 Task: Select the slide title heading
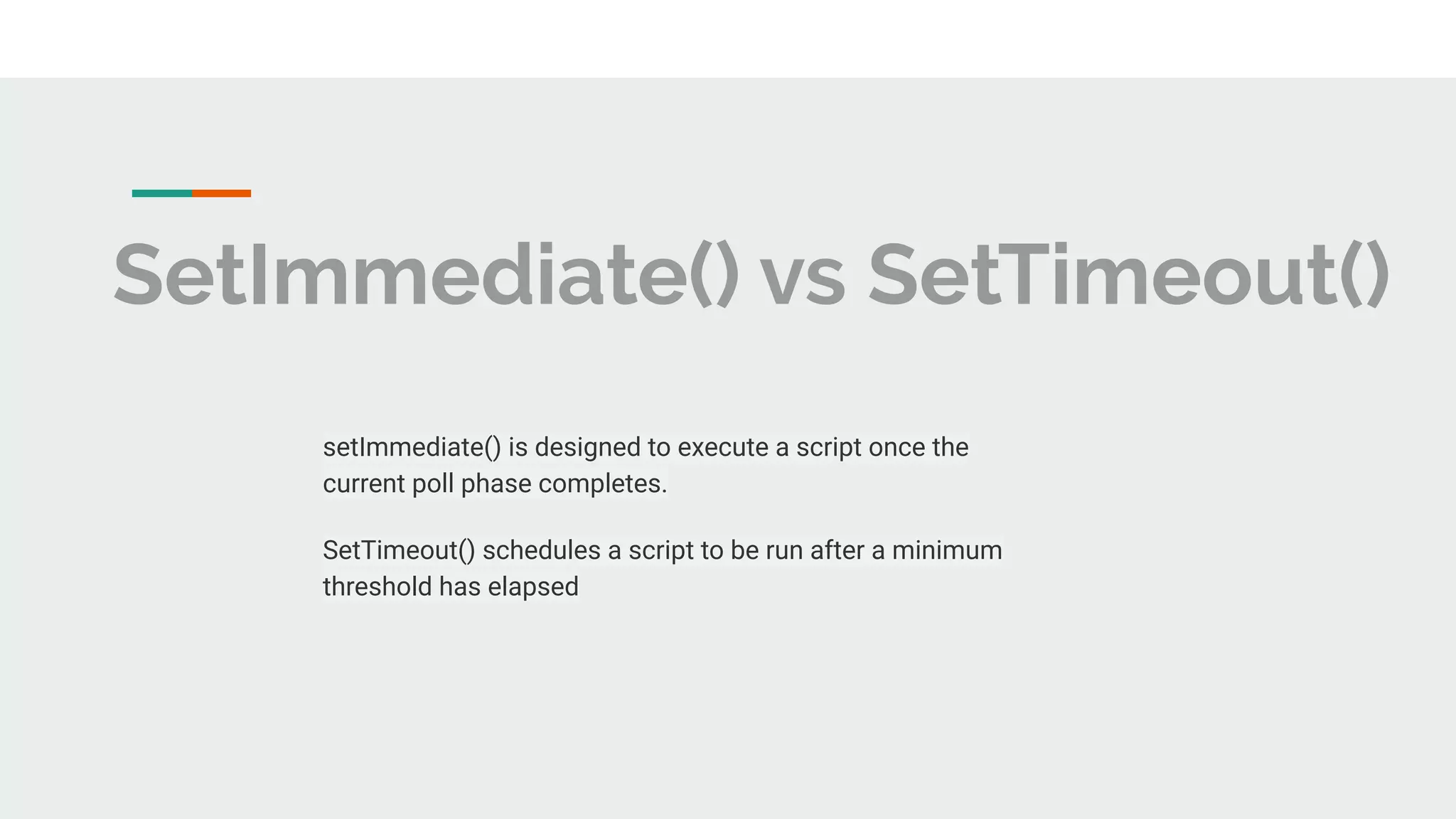pyautogui.click(x=751, y=274)
